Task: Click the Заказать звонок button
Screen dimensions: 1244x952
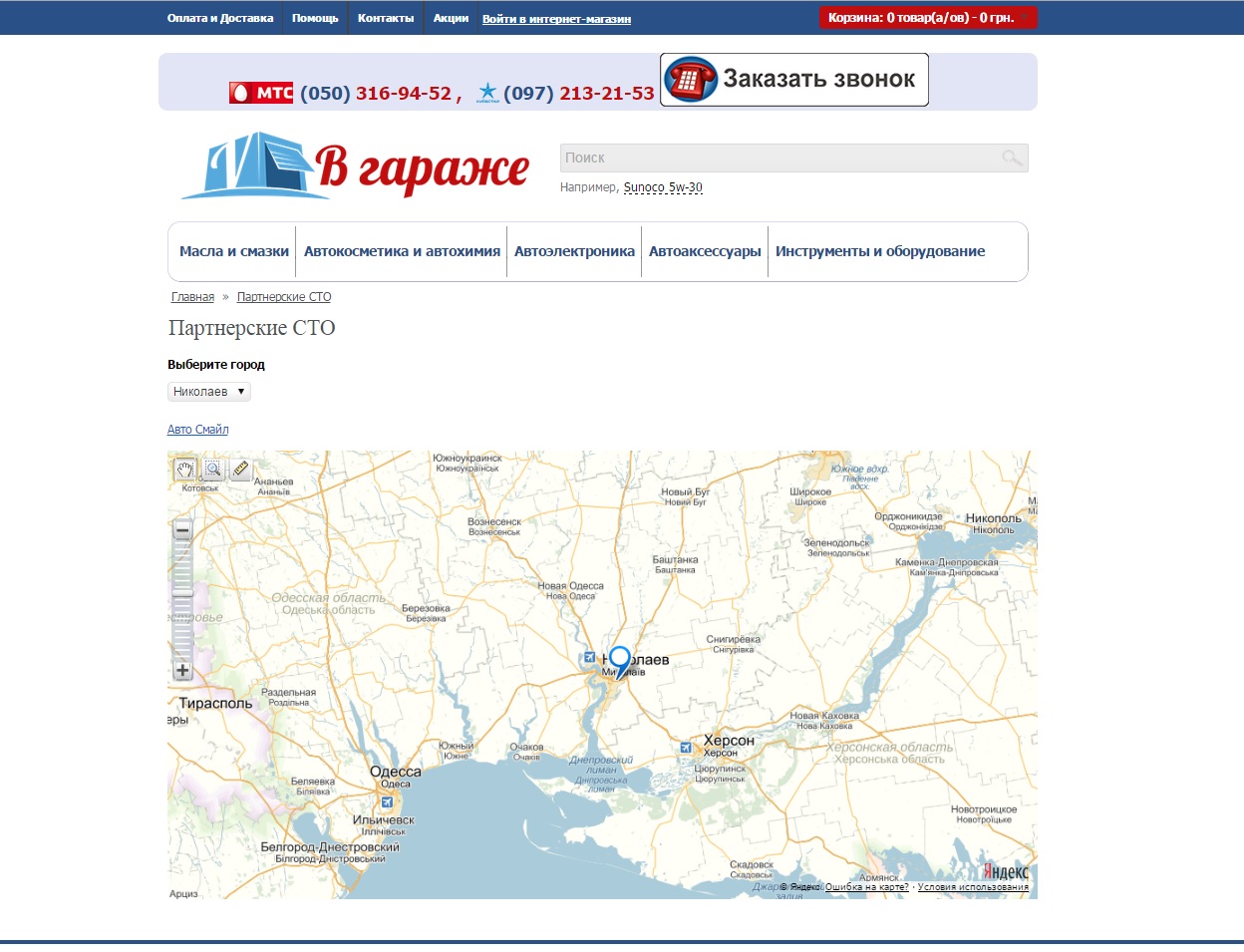Action: [794, 80]
